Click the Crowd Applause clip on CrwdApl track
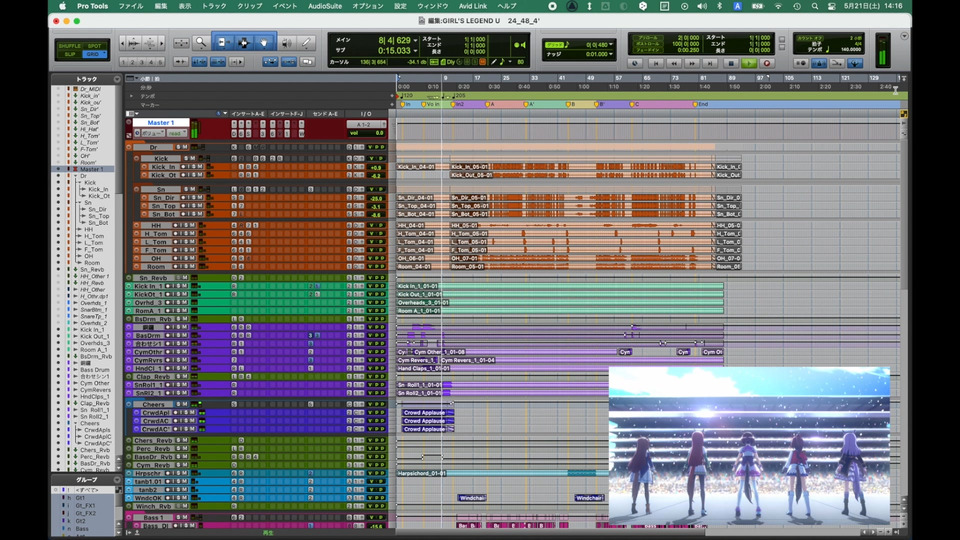This screenshot has height=540, width=960. click(427, 413)
